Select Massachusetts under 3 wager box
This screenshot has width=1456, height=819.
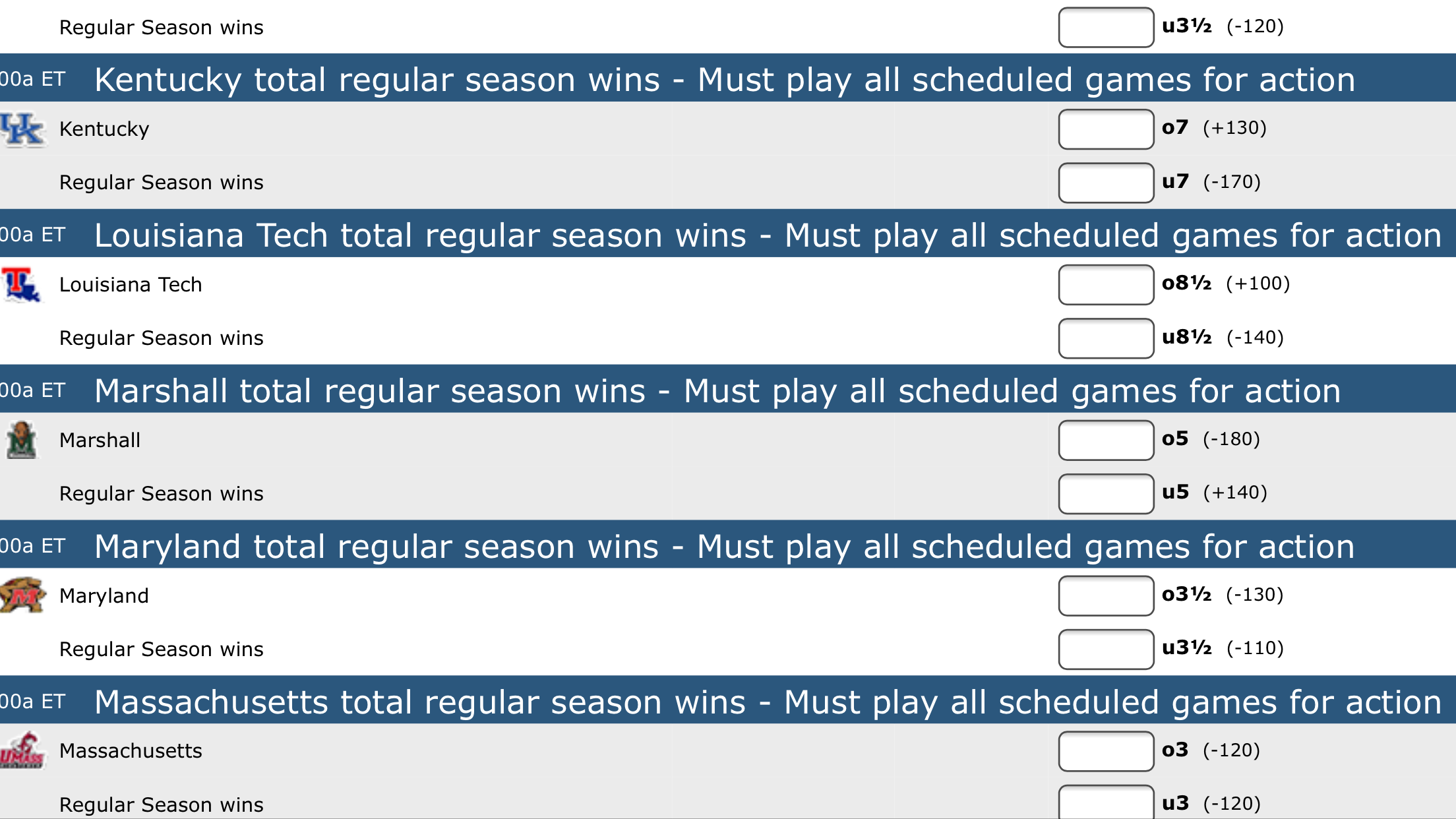coord(1105,803)
